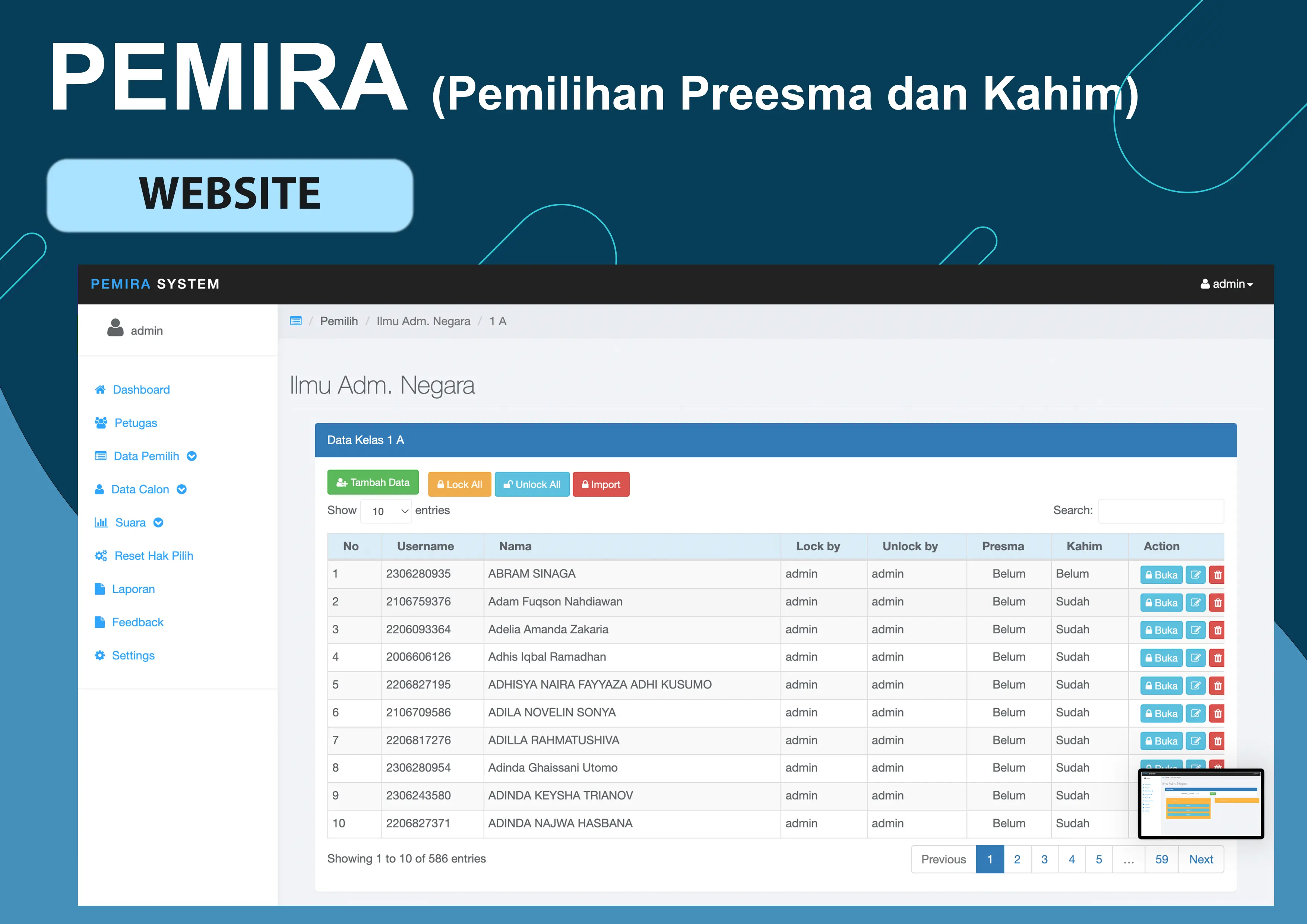Edit the ADHISYA NAIRA FAYYAZA row
Viewport: 1307px width, 924px height.
1196,686
